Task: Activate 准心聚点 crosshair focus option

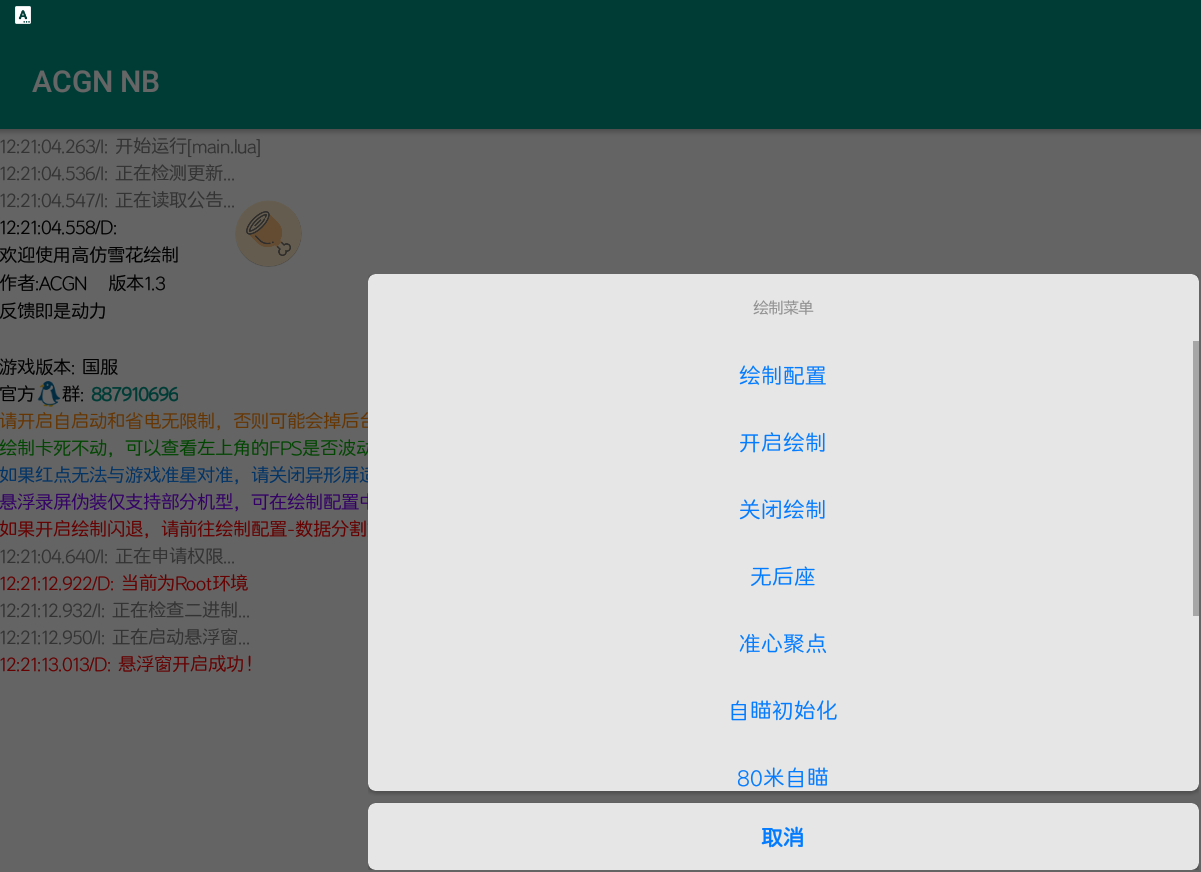Action: click(782, 644)
